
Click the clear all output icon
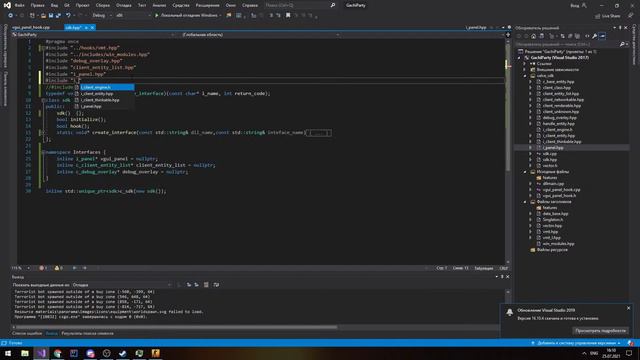(206, 285)
